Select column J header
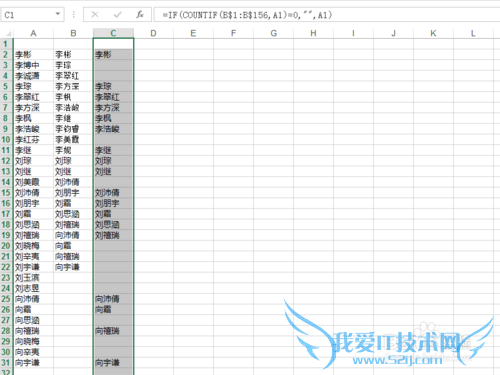500x375 pixels. click(393, 33)
